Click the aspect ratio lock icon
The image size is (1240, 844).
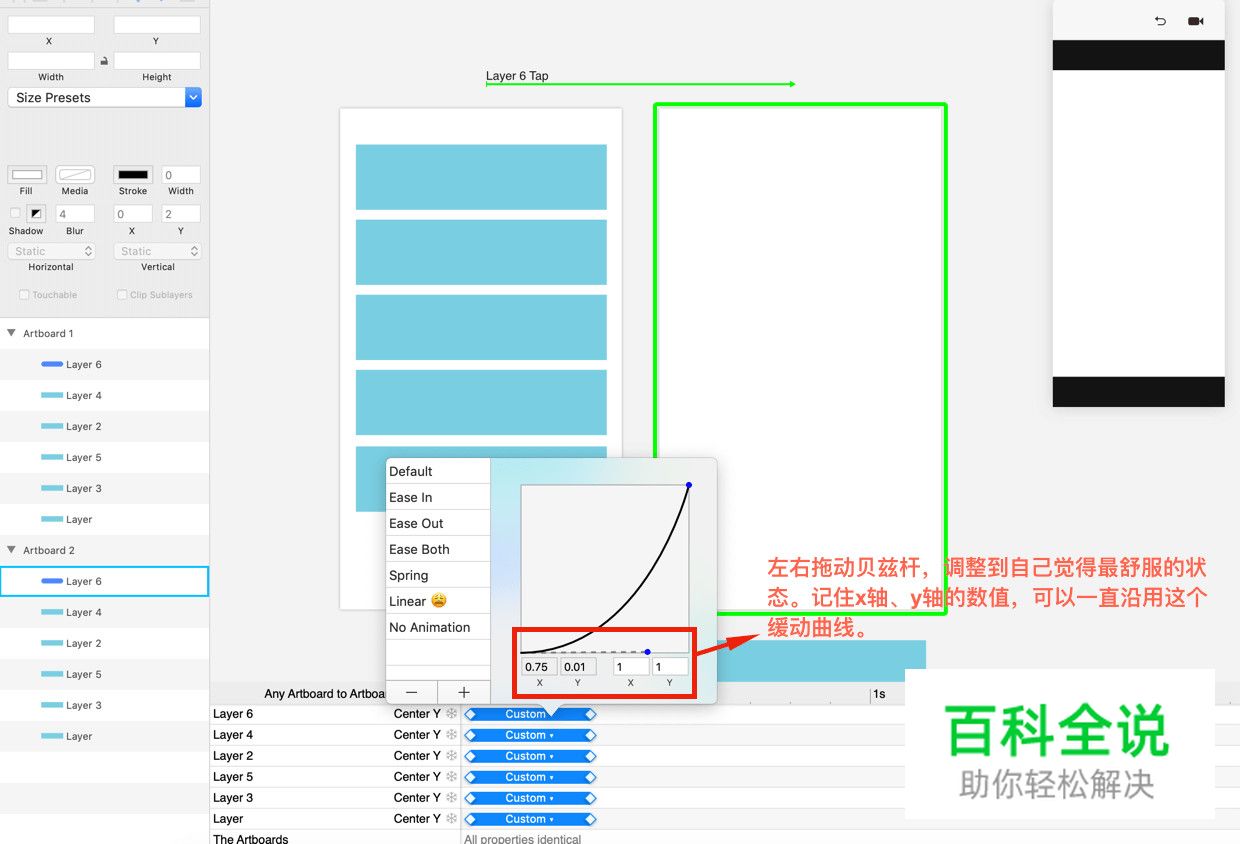[x=104, y=61]
